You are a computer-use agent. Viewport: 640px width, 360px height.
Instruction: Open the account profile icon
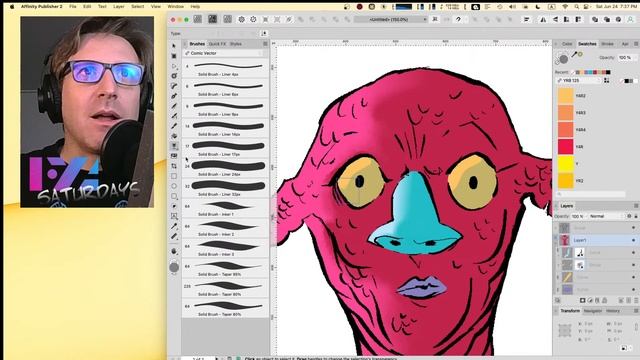[630, 19]
